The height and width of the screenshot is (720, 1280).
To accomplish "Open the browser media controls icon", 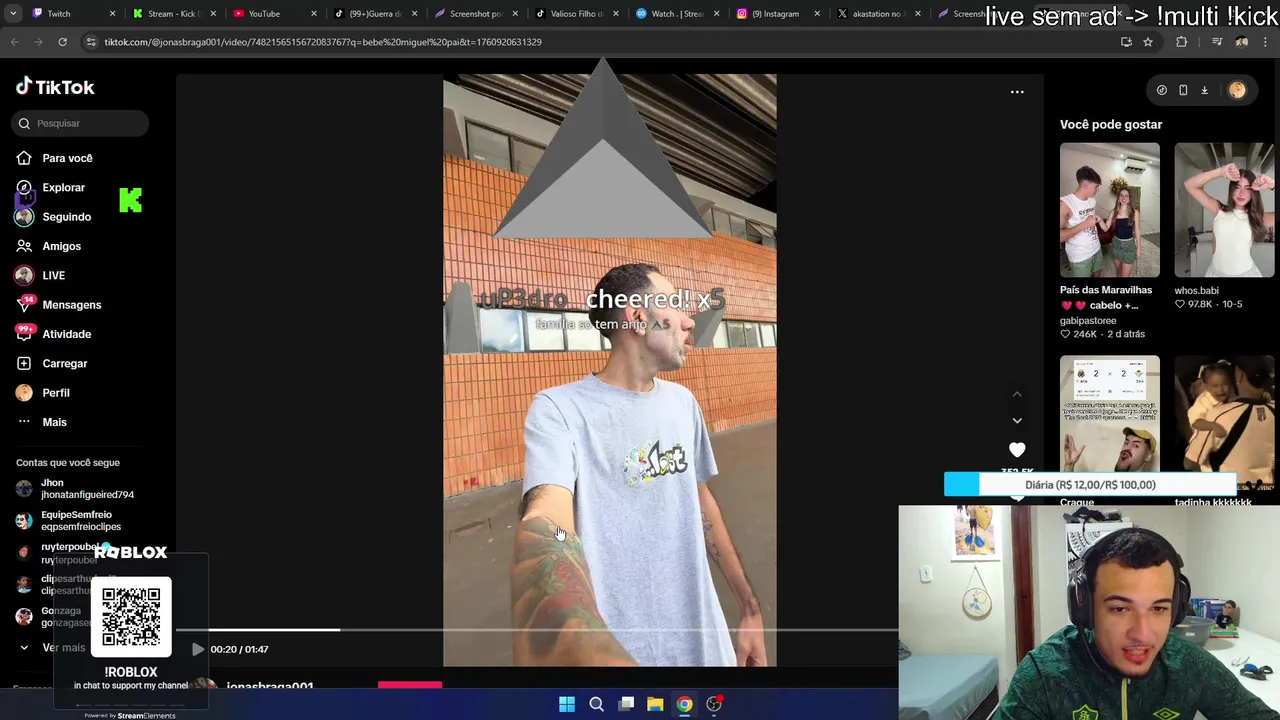I will coord(1217,42).
